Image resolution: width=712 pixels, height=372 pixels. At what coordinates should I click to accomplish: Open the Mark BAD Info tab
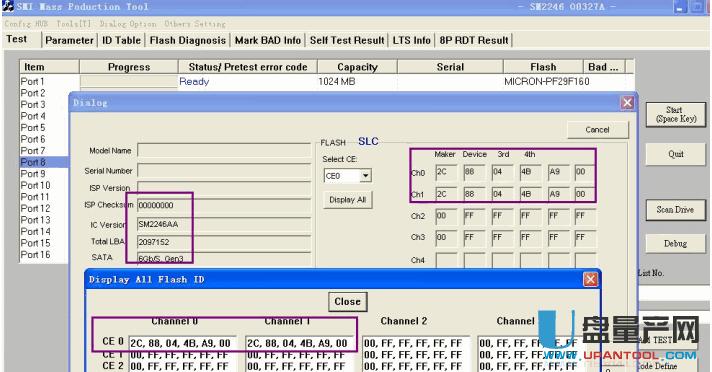click(268, 40)
